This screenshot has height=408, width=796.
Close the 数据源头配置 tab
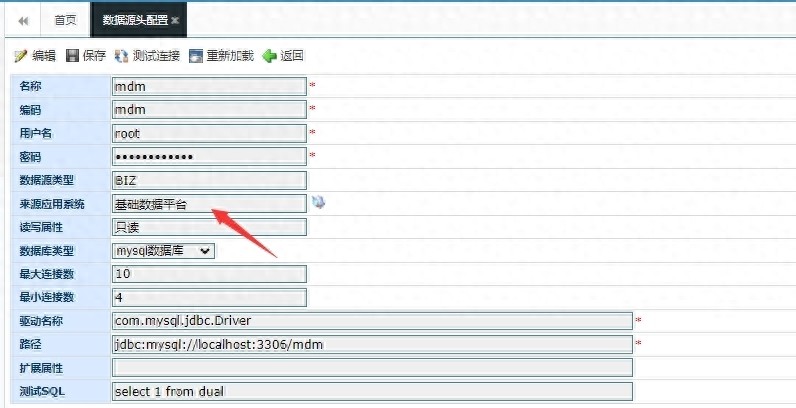pyautogui.click(x=175, y=20)
